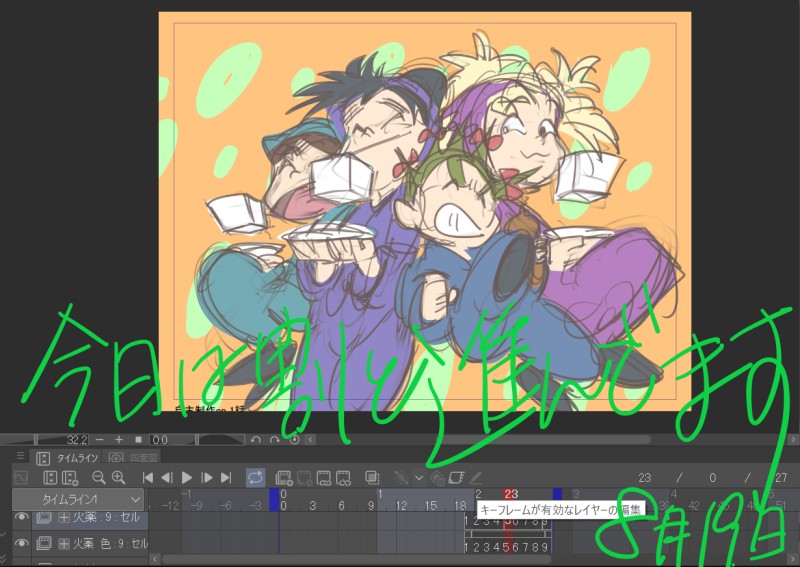Switch to the タイムライン tab

[67, 458]
